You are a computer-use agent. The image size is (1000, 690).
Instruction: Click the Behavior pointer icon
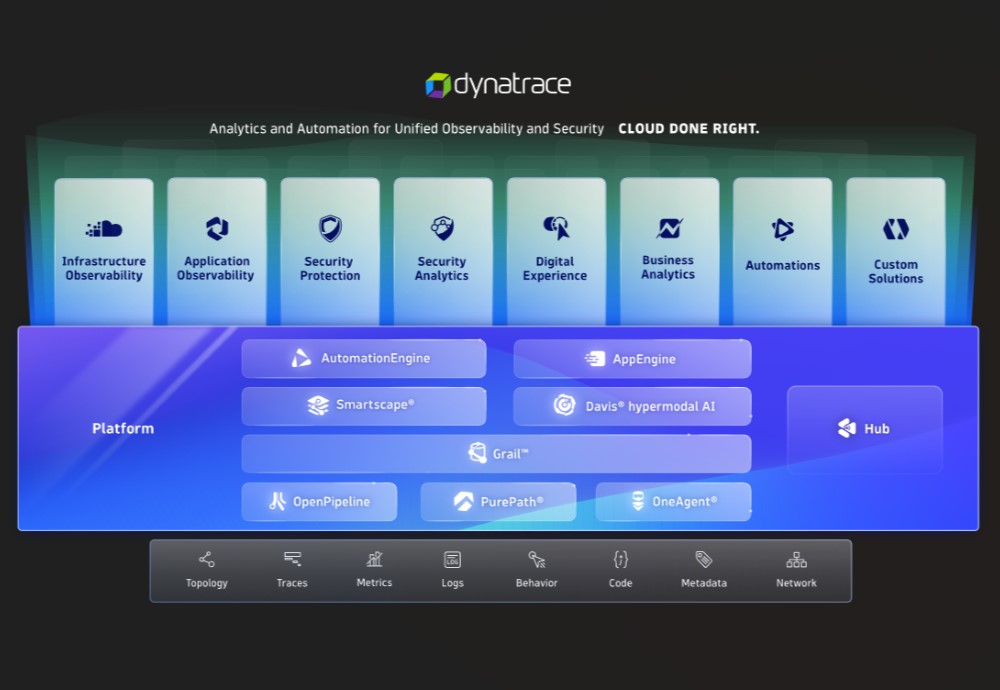537,559
